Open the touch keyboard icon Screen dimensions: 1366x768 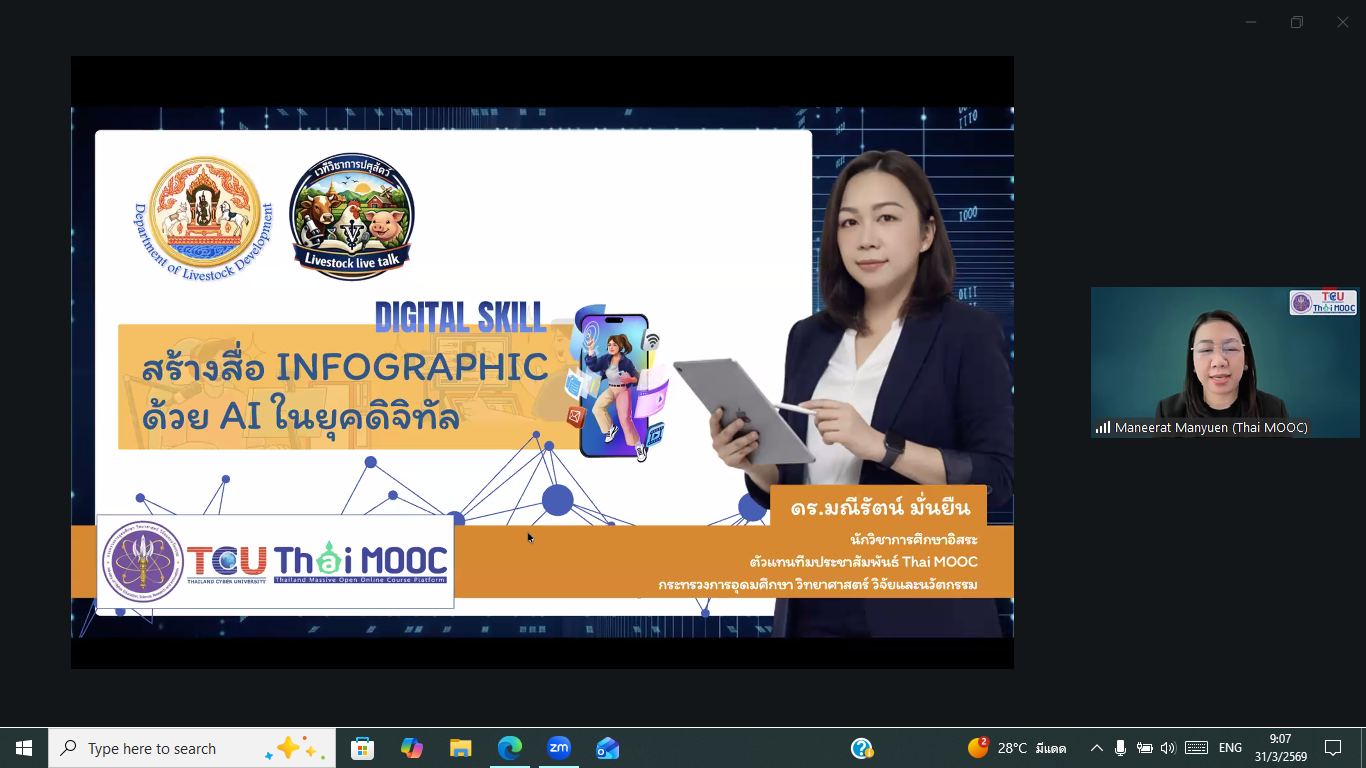point(1196,748)
